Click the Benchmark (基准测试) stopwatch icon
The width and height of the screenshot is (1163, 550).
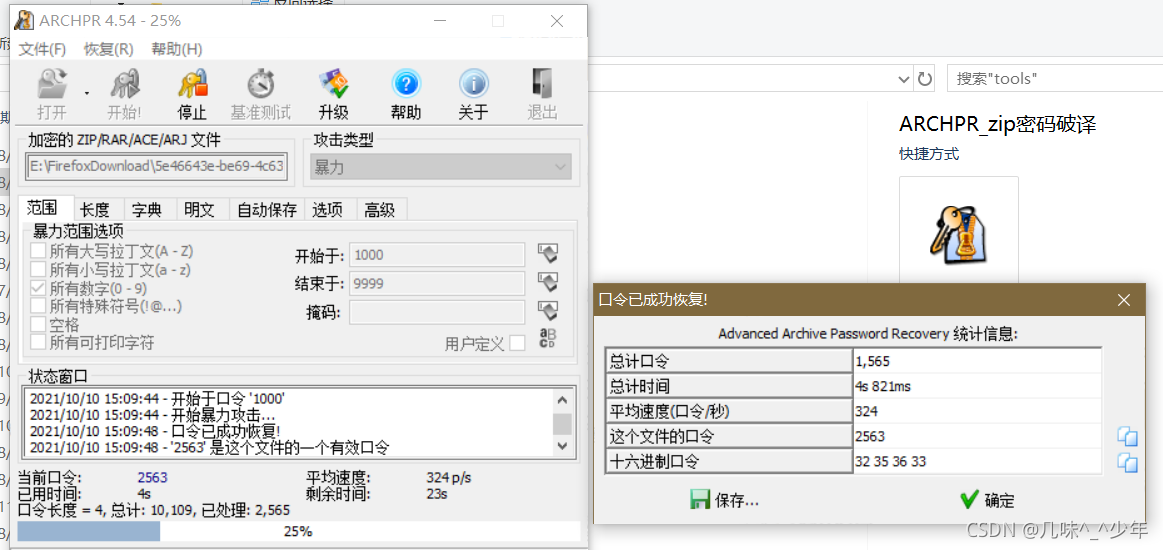coord(260,85)
